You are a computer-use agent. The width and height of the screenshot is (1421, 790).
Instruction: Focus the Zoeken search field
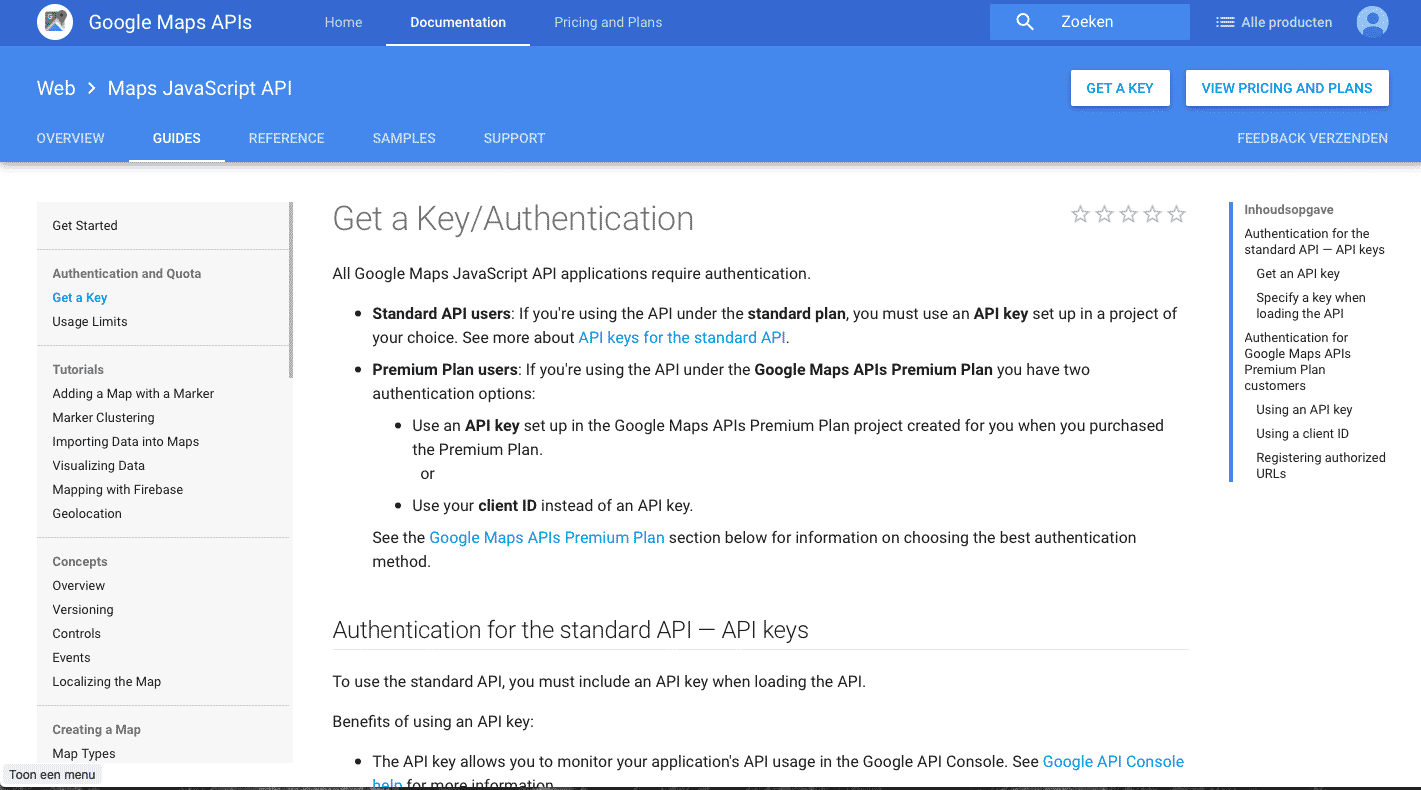click(x=1090, y=22)
